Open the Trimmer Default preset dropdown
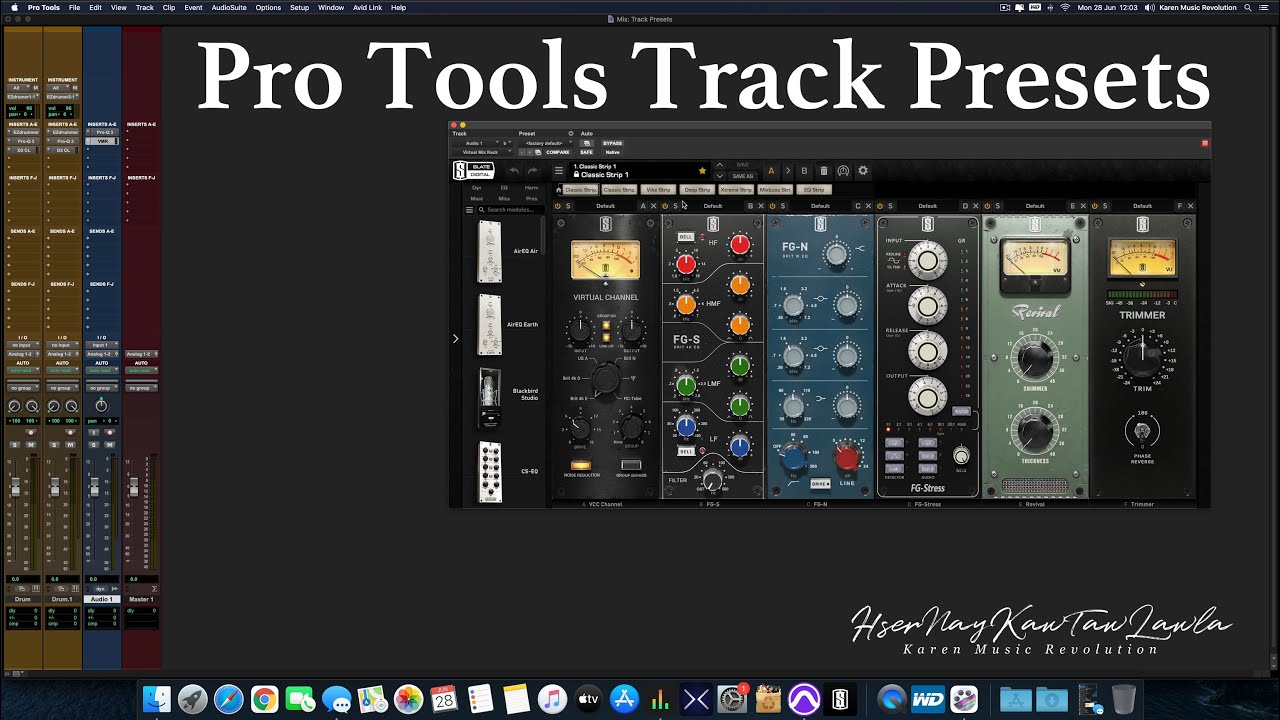The image size is (1280, 720). pyautogui.click(x=1142, y=206)
